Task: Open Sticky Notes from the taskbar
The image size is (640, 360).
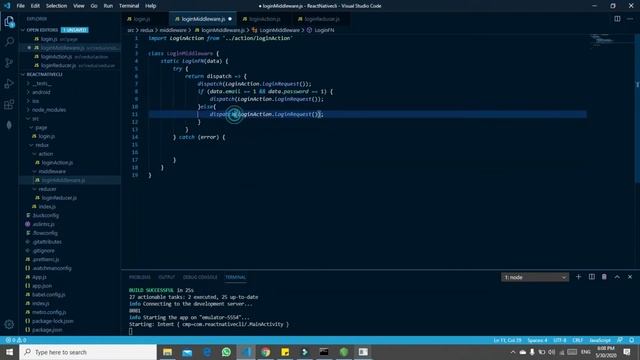Action: pos(285,352)
